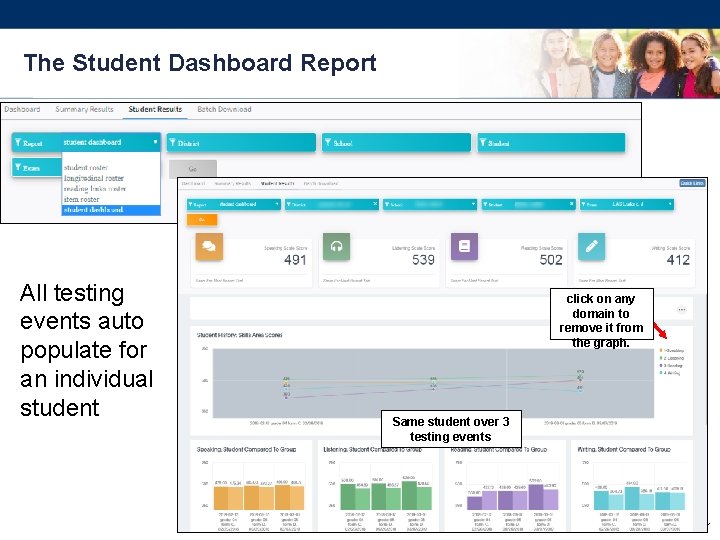Open Summary Results tab in front dashboard window
This screenshot has width=720, height=540.
coord(233,183)
